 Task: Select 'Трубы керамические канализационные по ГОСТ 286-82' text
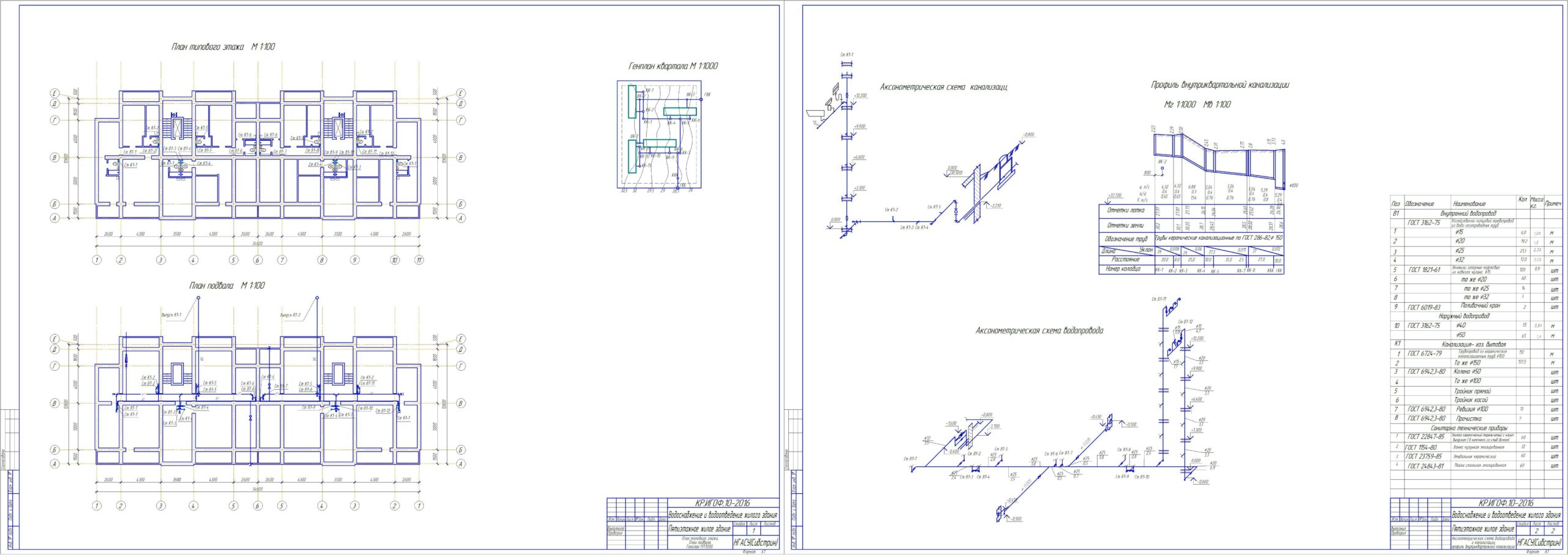click(x=1218, y=238)
